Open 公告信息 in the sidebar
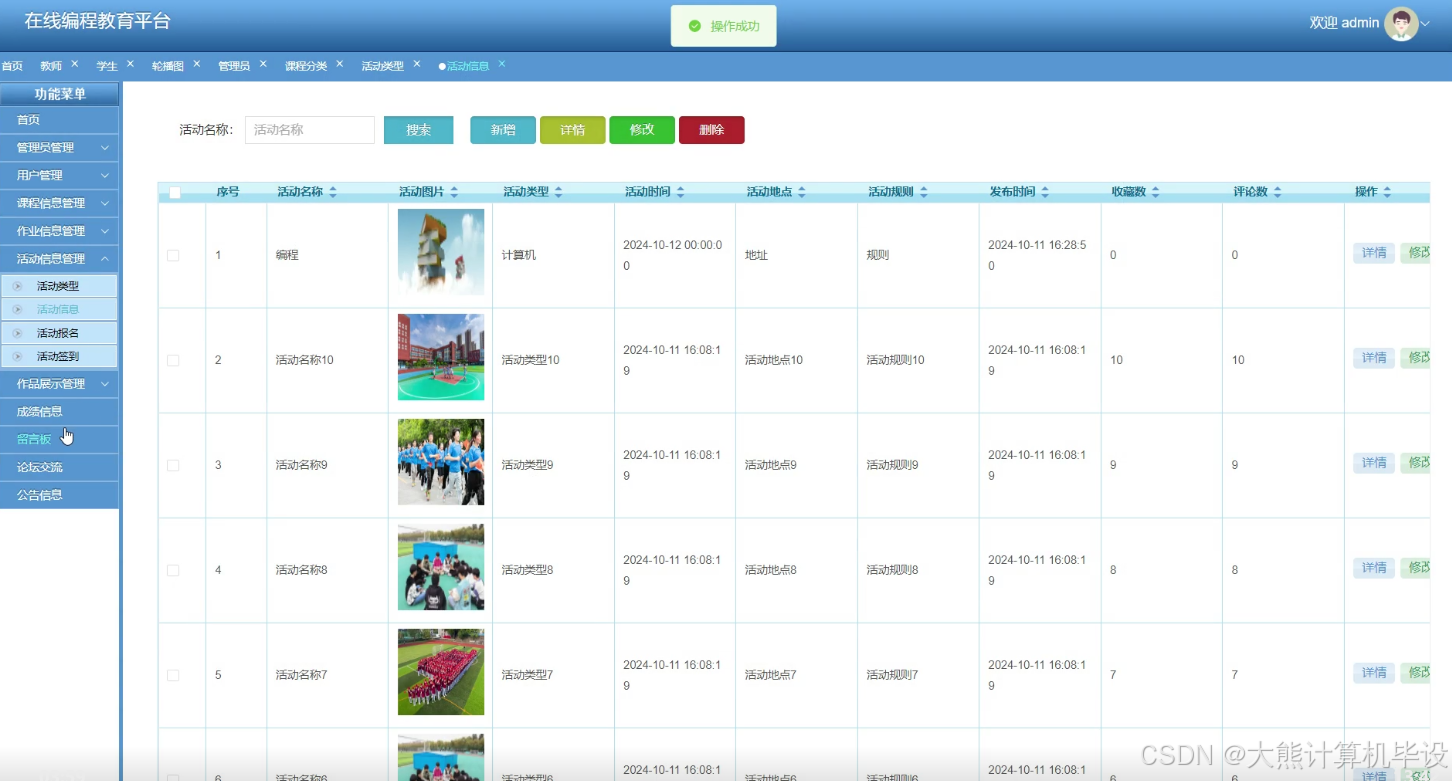1452x781 pixels. coord(59,495)
